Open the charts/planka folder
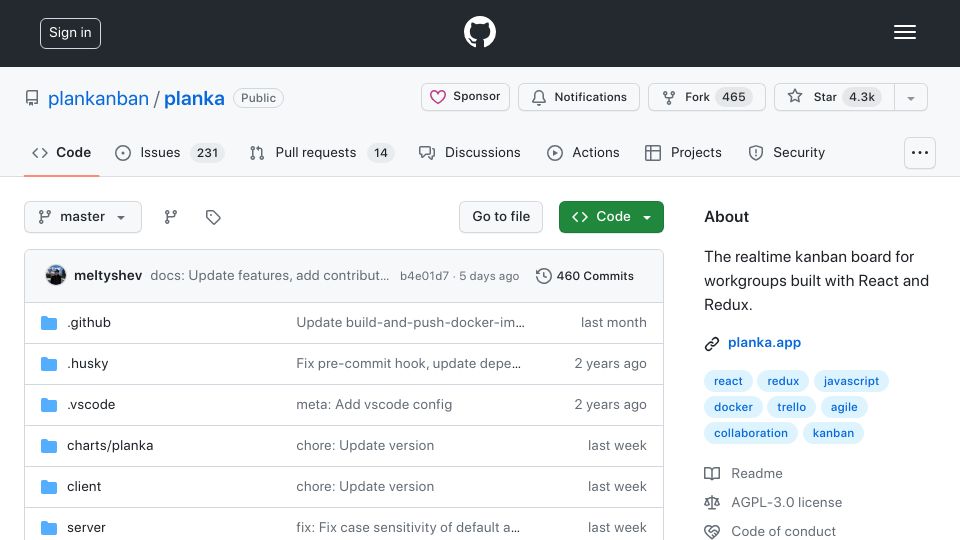 [110, 446]
